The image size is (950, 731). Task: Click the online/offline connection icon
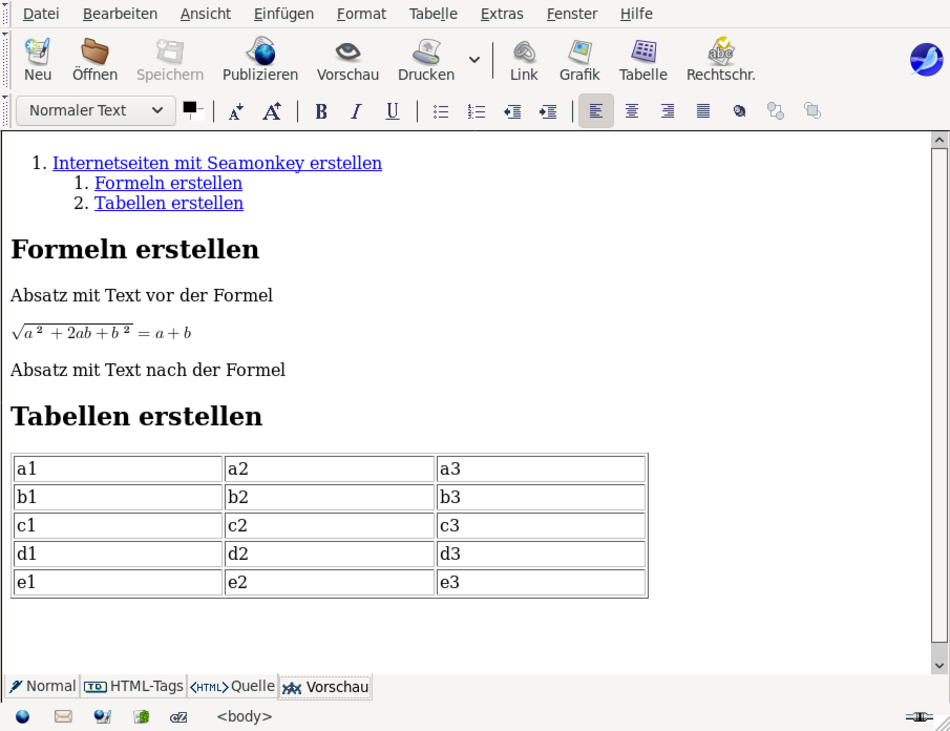(x=919, y=717)
